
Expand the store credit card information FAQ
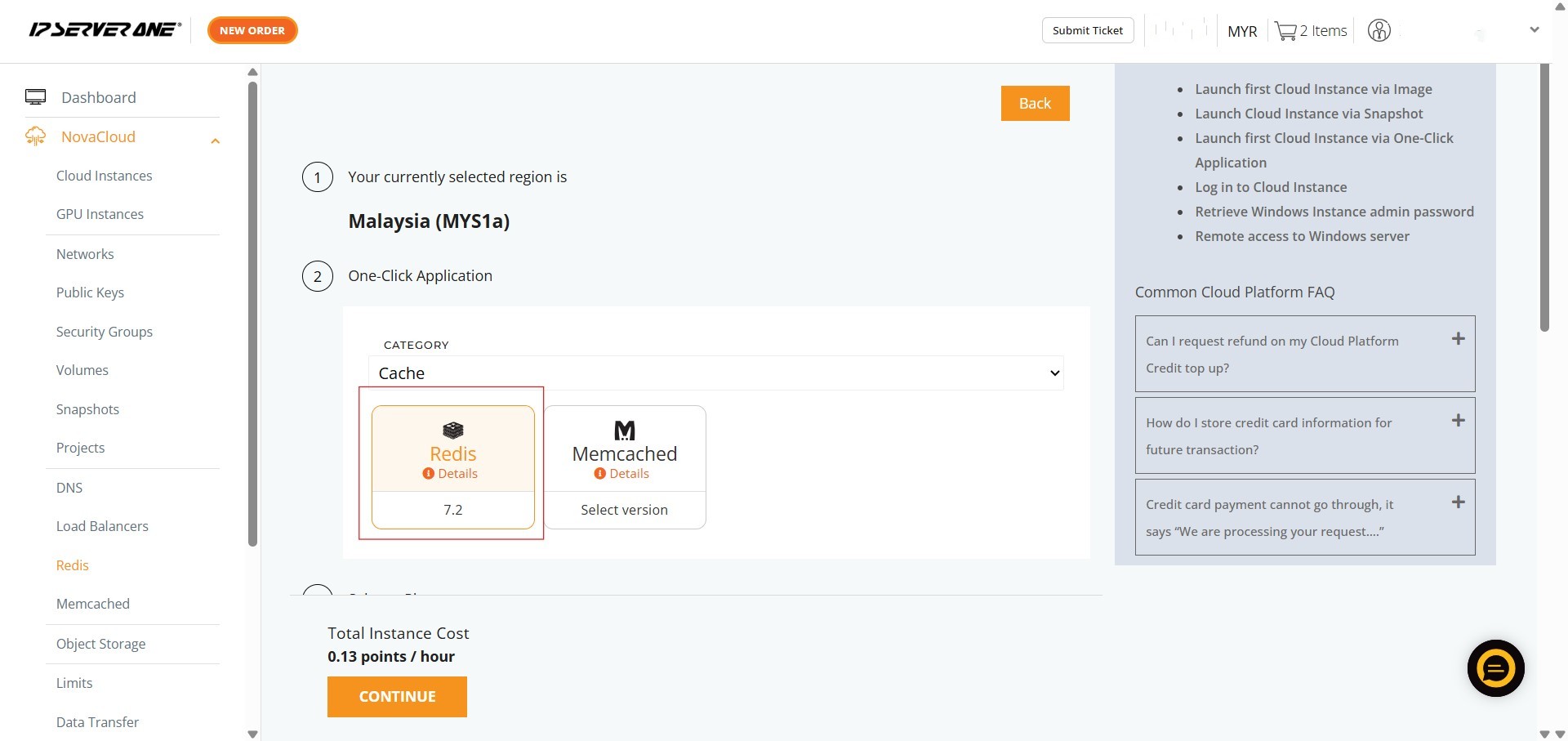pyautogui.click(x=1458, y=421)
